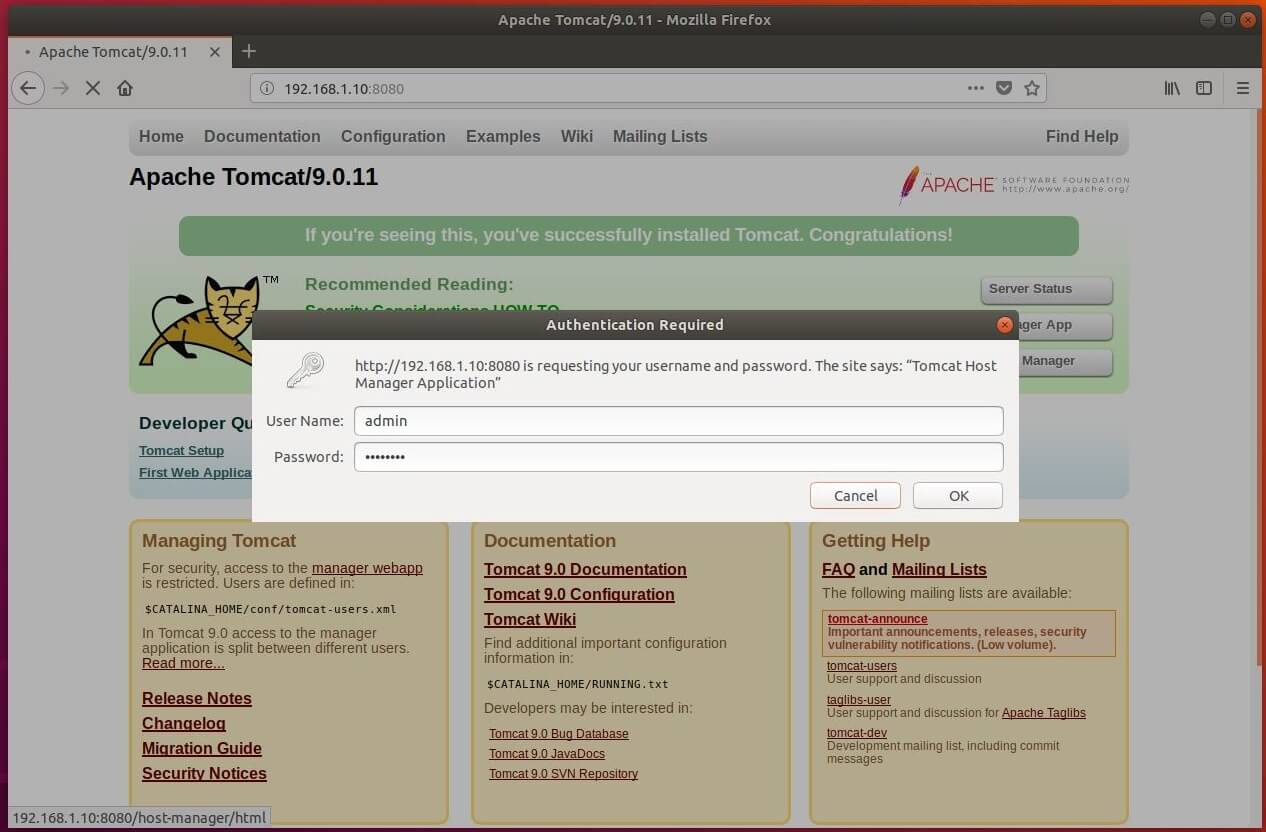Open the Examples navigation item
1266x832 pixels.
(x=503, y=136)
